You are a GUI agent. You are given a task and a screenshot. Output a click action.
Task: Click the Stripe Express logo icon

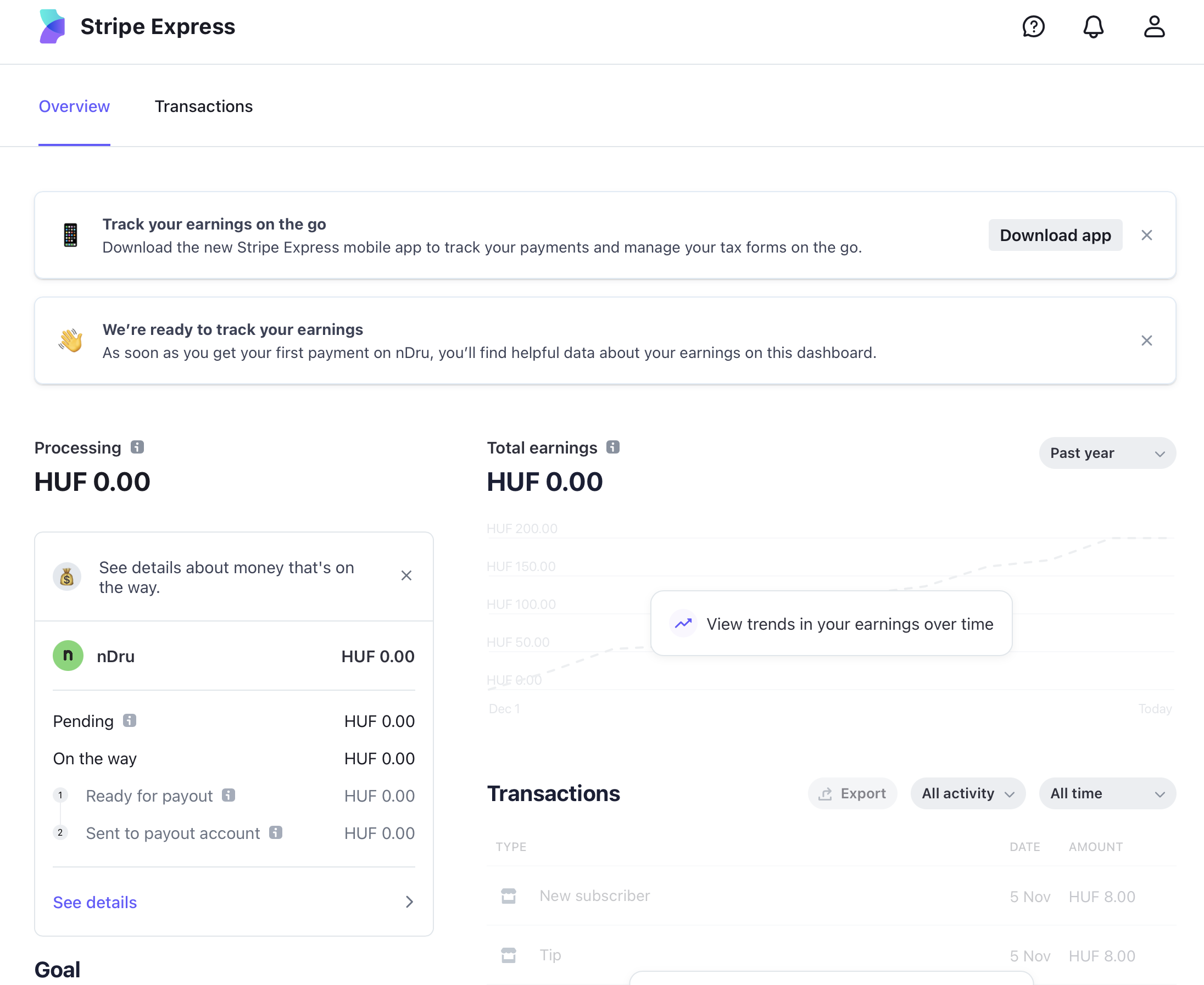52,27
